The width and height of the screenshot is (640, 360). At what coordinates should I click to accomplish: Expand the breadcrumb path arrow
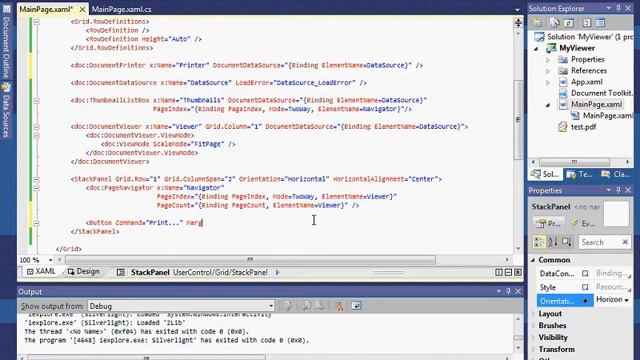tap(278, 272)
